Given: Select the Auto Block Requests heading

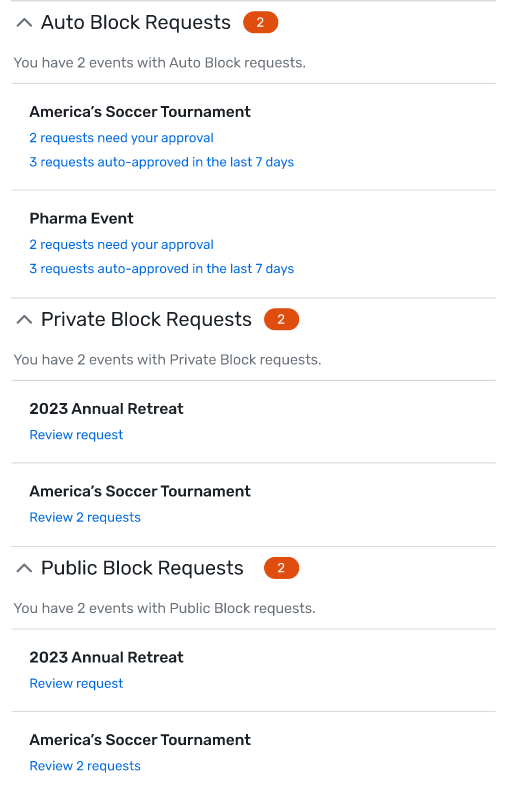Looking at the screenshot, I should pos(136,23).
